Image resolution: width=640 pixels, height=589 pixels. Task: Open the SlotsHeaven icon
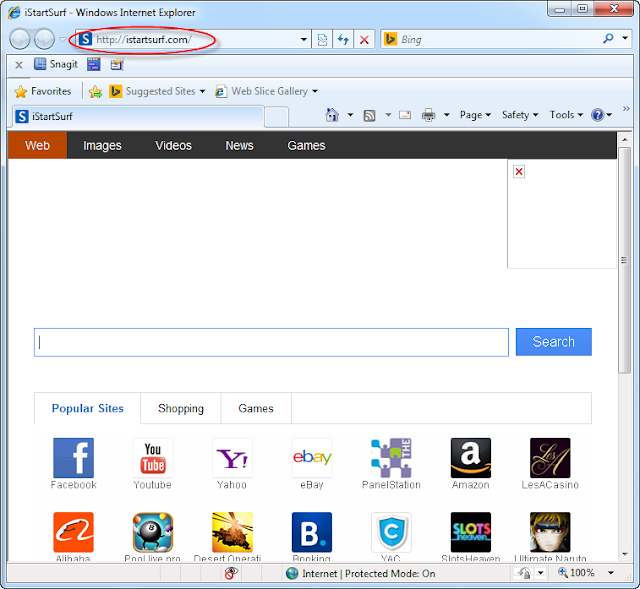(x=471, y=532)
